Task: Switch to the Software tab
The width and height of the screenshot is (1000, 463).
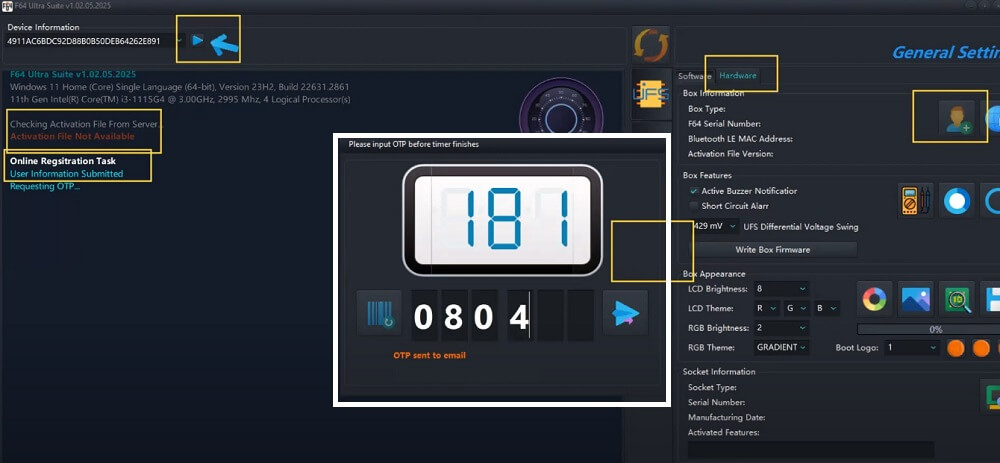Action: coord(695,76)
